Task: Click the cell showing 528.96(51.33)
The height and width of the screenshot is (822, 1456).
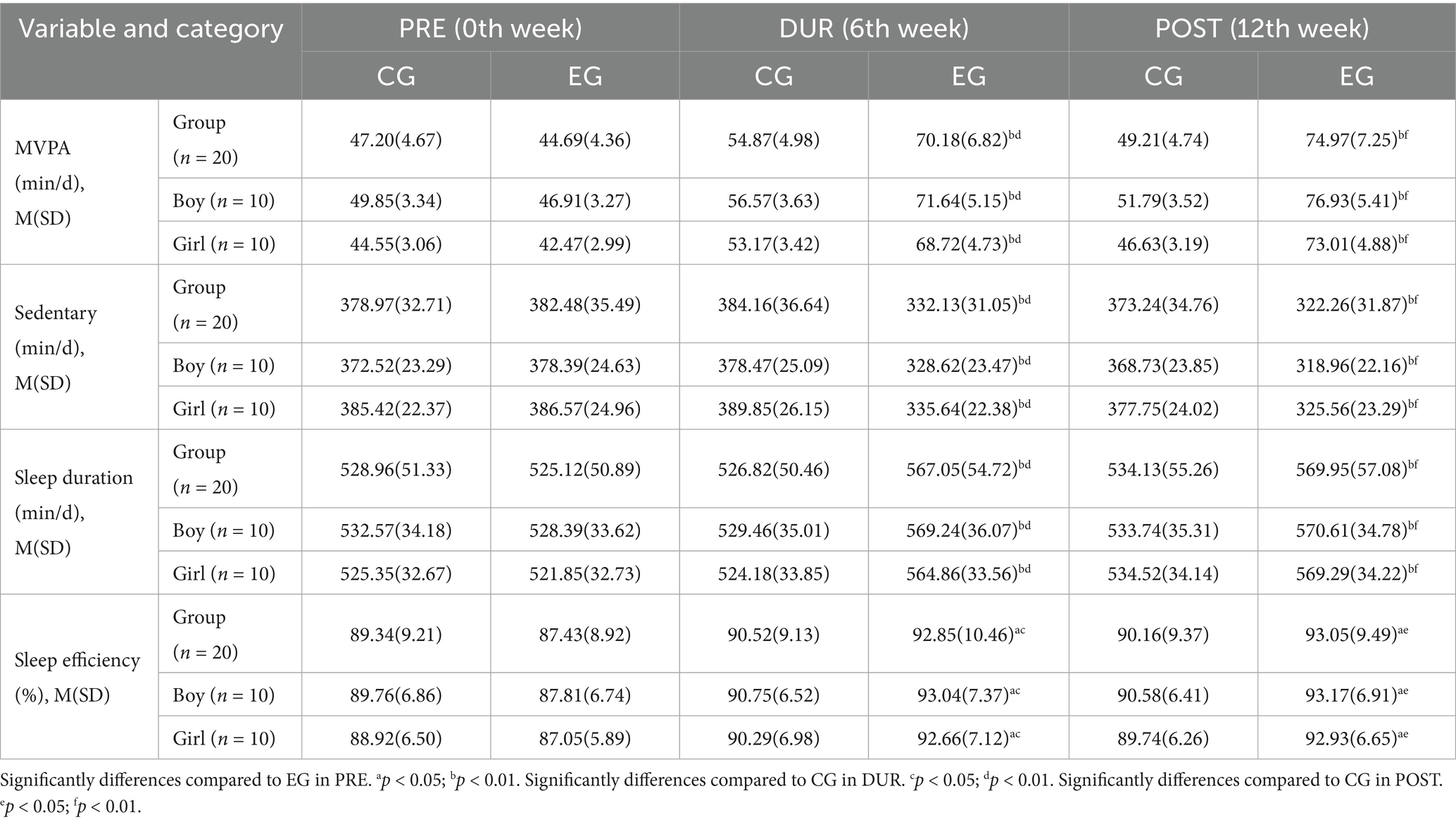Action: click(396, 469)
